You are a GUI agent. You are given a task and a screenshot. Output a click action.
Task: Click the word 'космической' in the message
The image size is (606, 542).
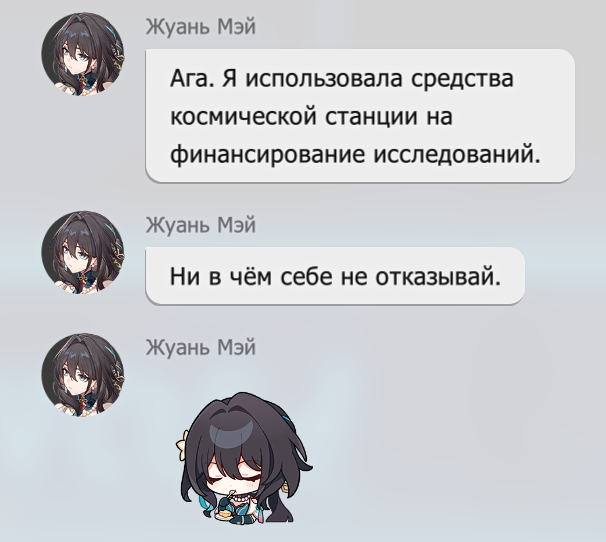(243, 117)
